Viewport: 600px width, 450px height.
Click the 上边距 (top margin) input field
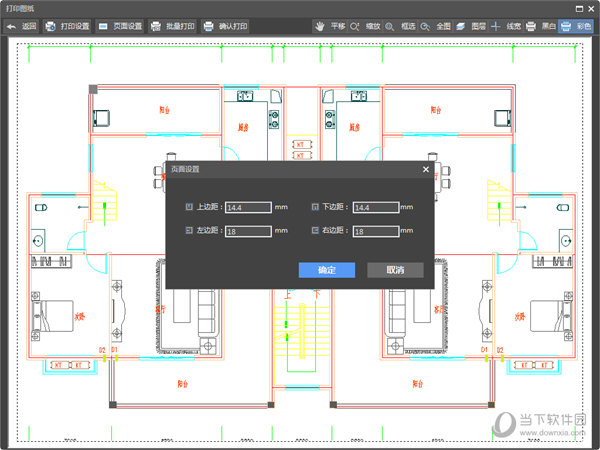pos(248,207)
